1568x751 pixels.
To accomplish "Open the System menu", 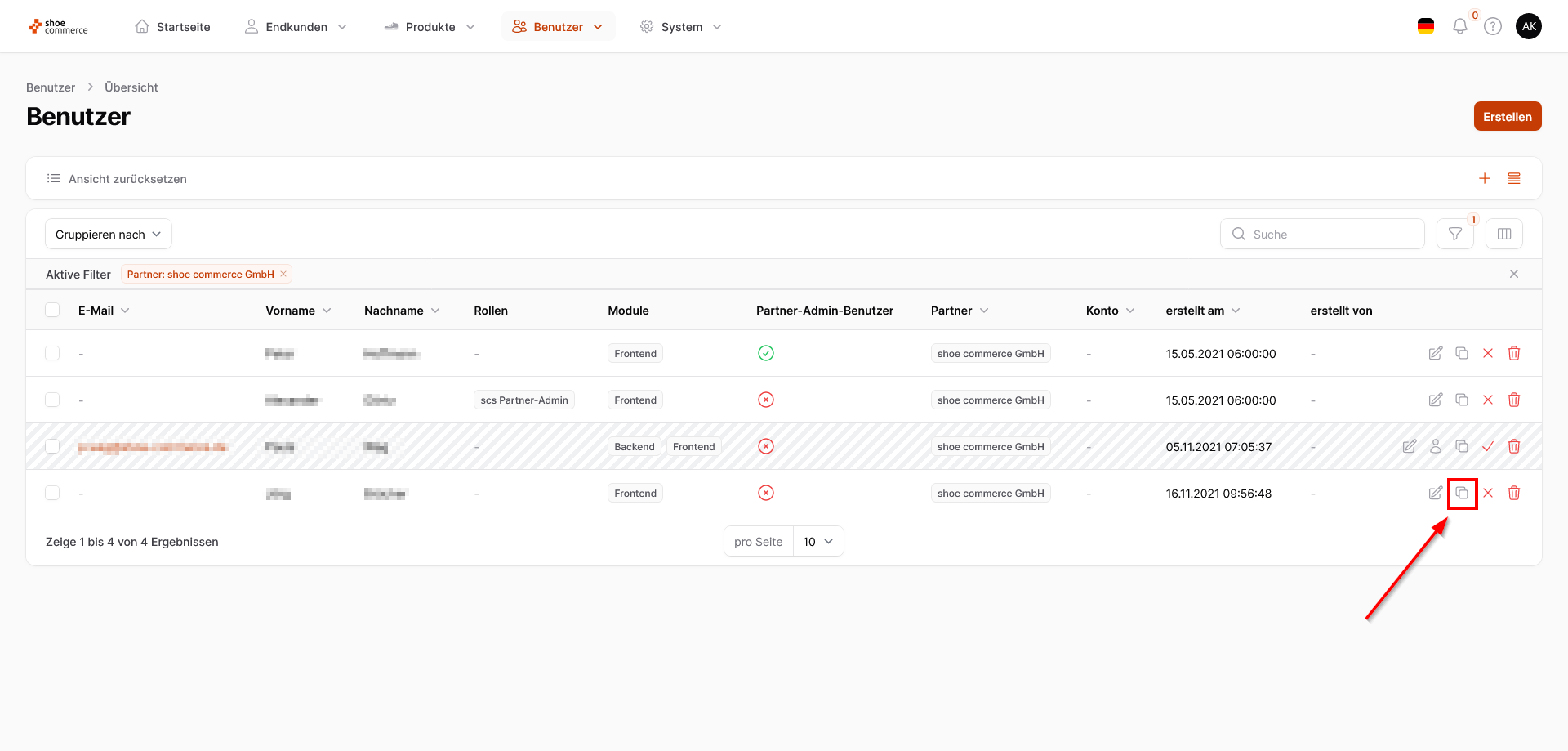I will [x=681, y=27].
